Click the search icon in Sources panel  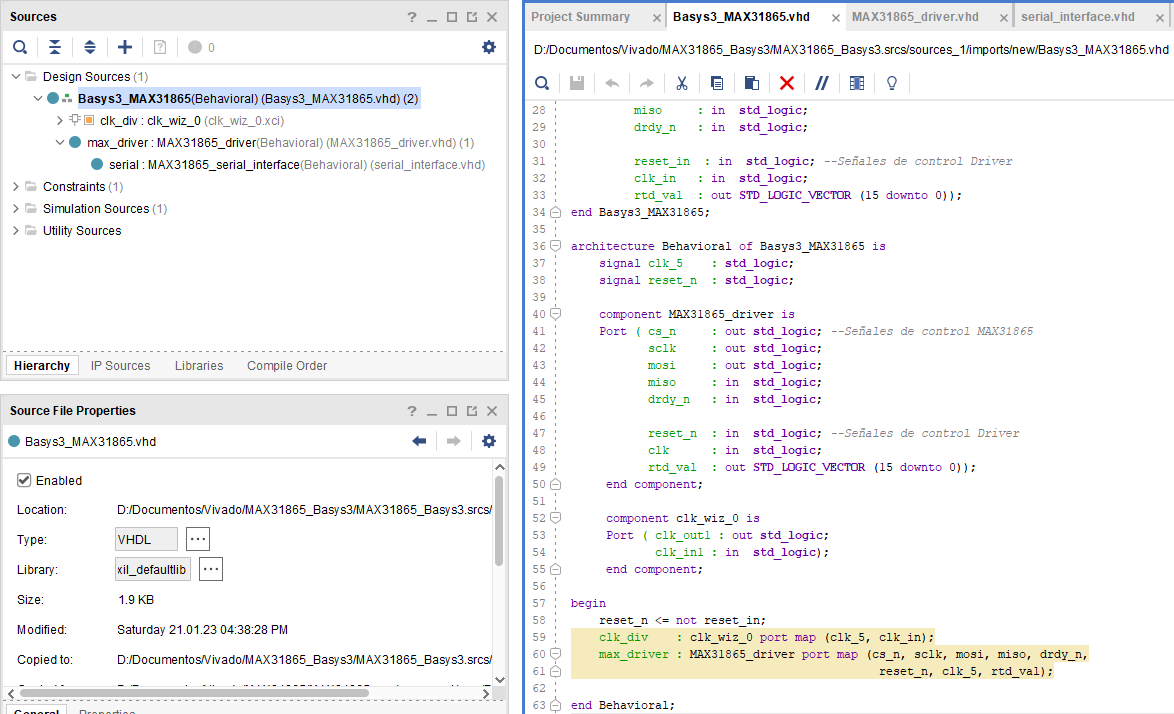pyautogui.click(x=20, y=47)
